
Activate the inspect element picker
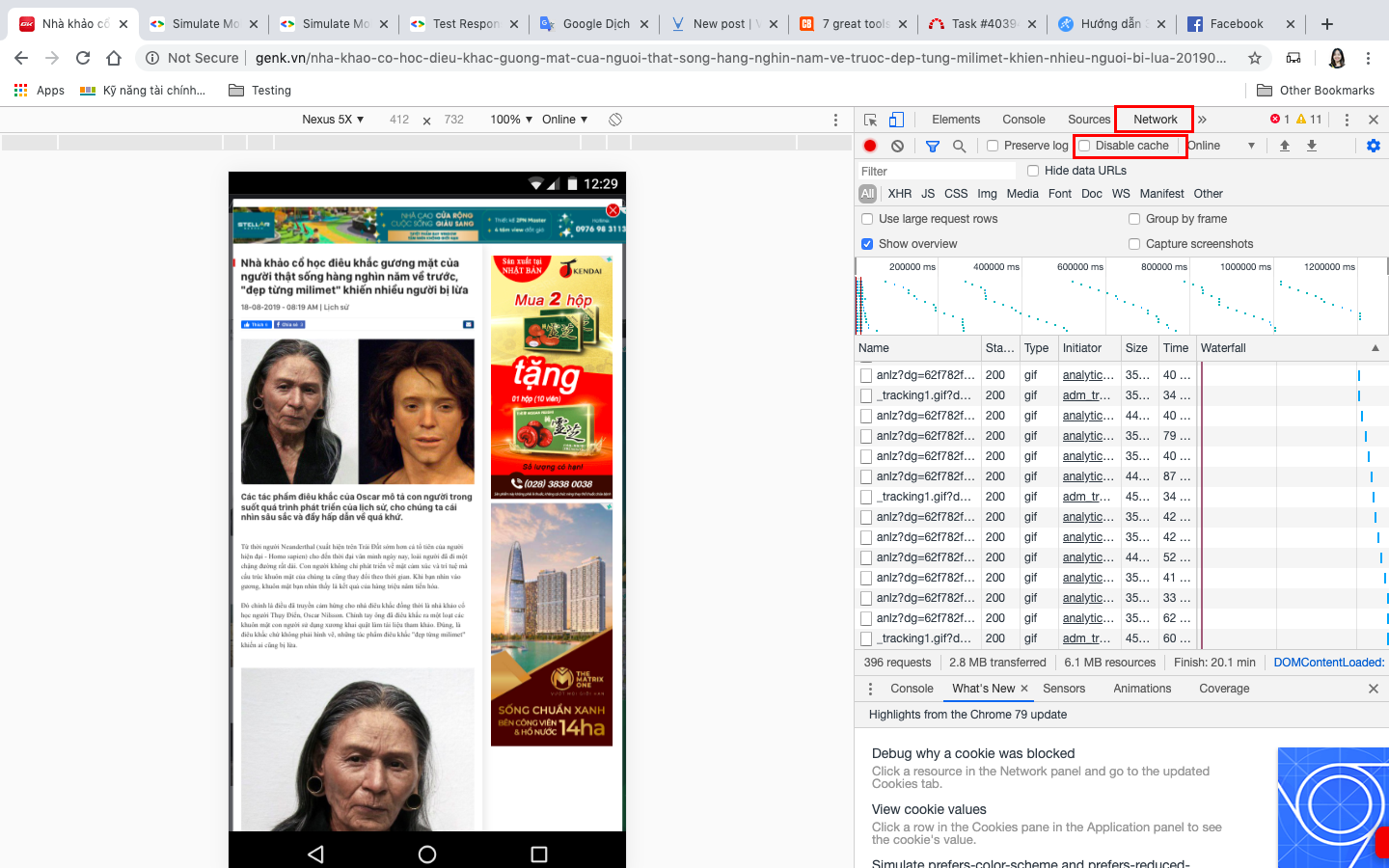[870, 120]
